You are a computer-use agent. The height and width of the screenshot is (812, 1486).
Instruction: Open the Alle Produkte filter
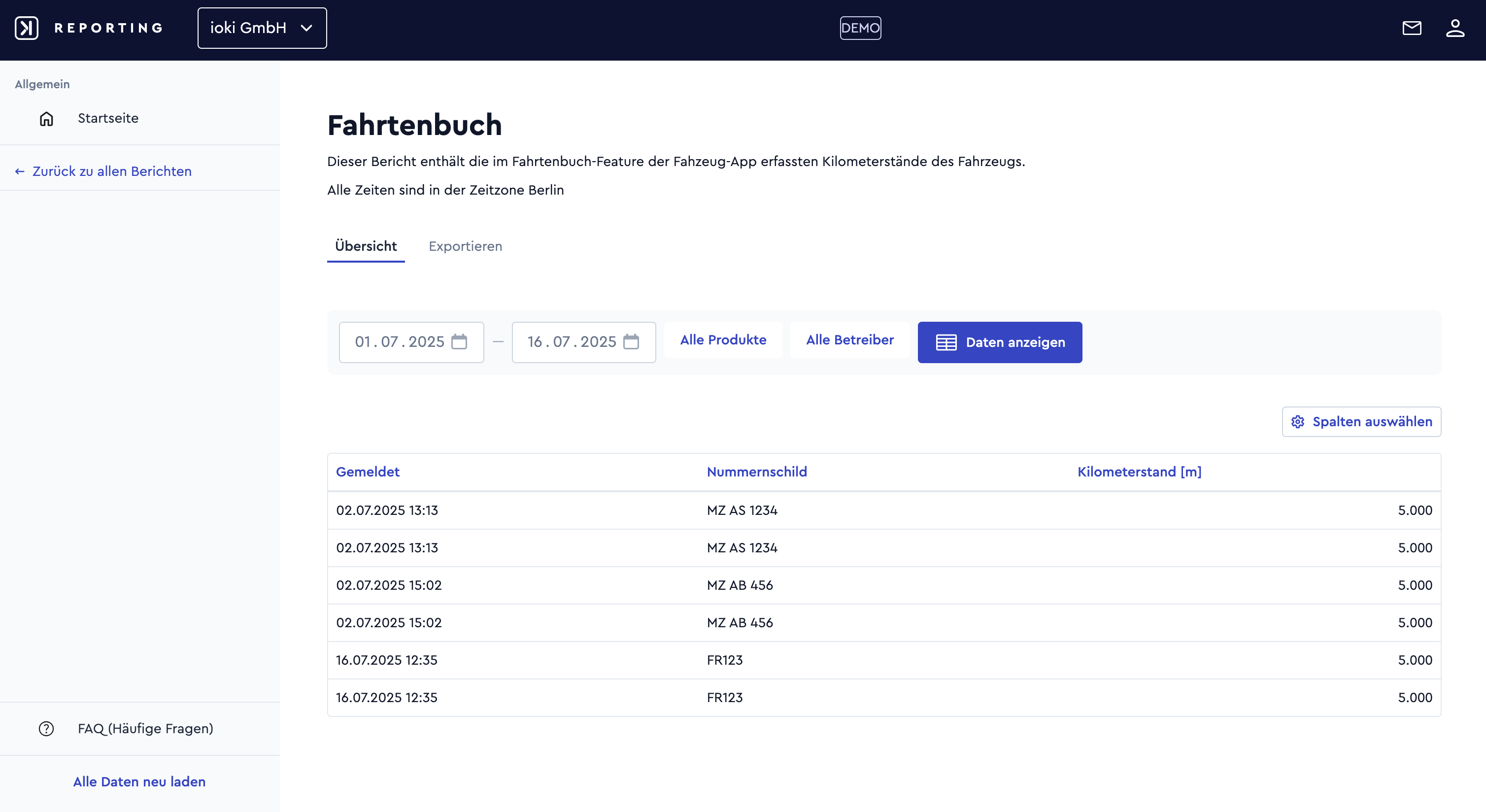pos(723,339)
